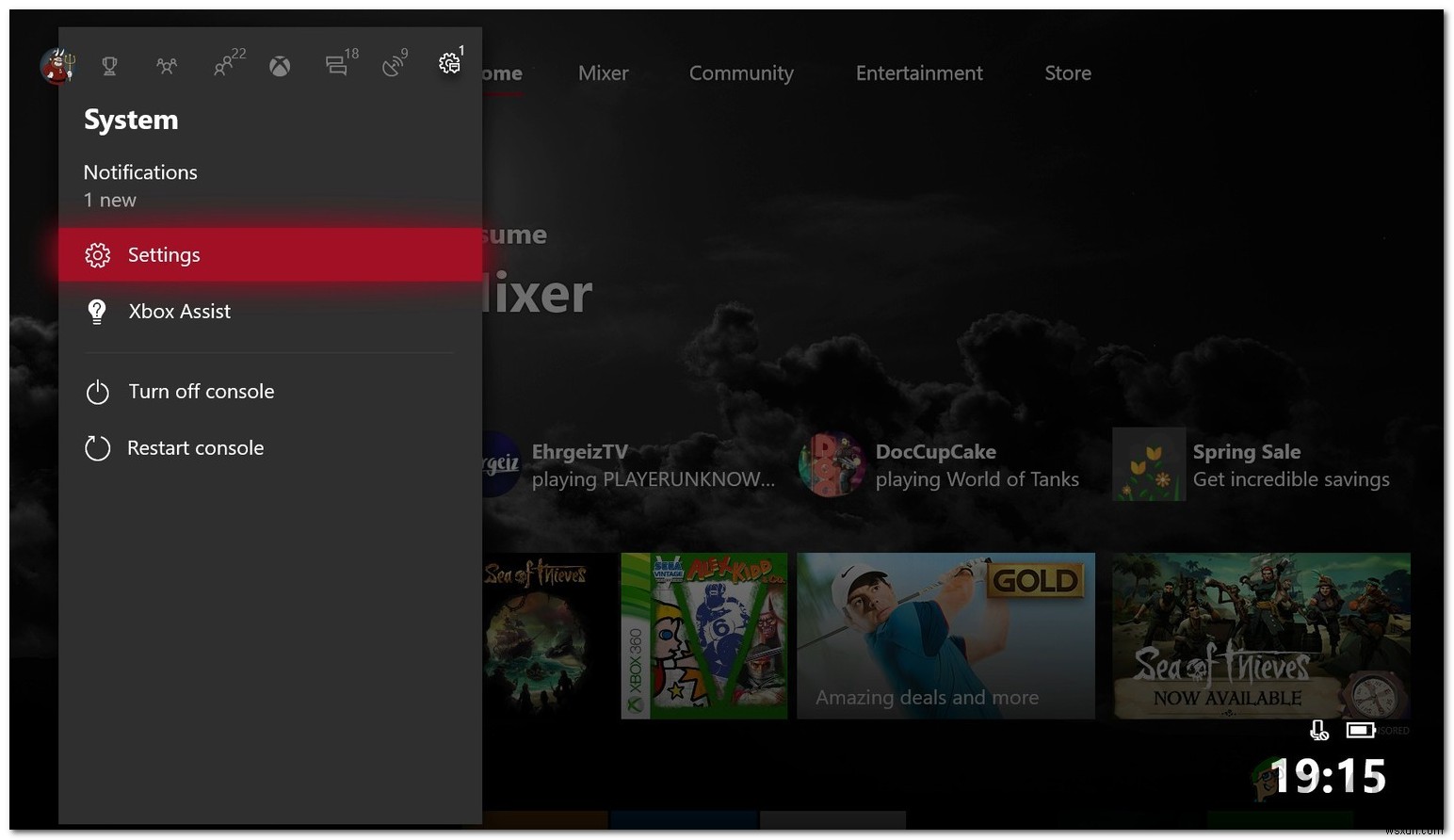Image resolution: width=1454 pixels, height=840 pixels.
Task: Select the Settings menu entry
Action: [164, 254]
